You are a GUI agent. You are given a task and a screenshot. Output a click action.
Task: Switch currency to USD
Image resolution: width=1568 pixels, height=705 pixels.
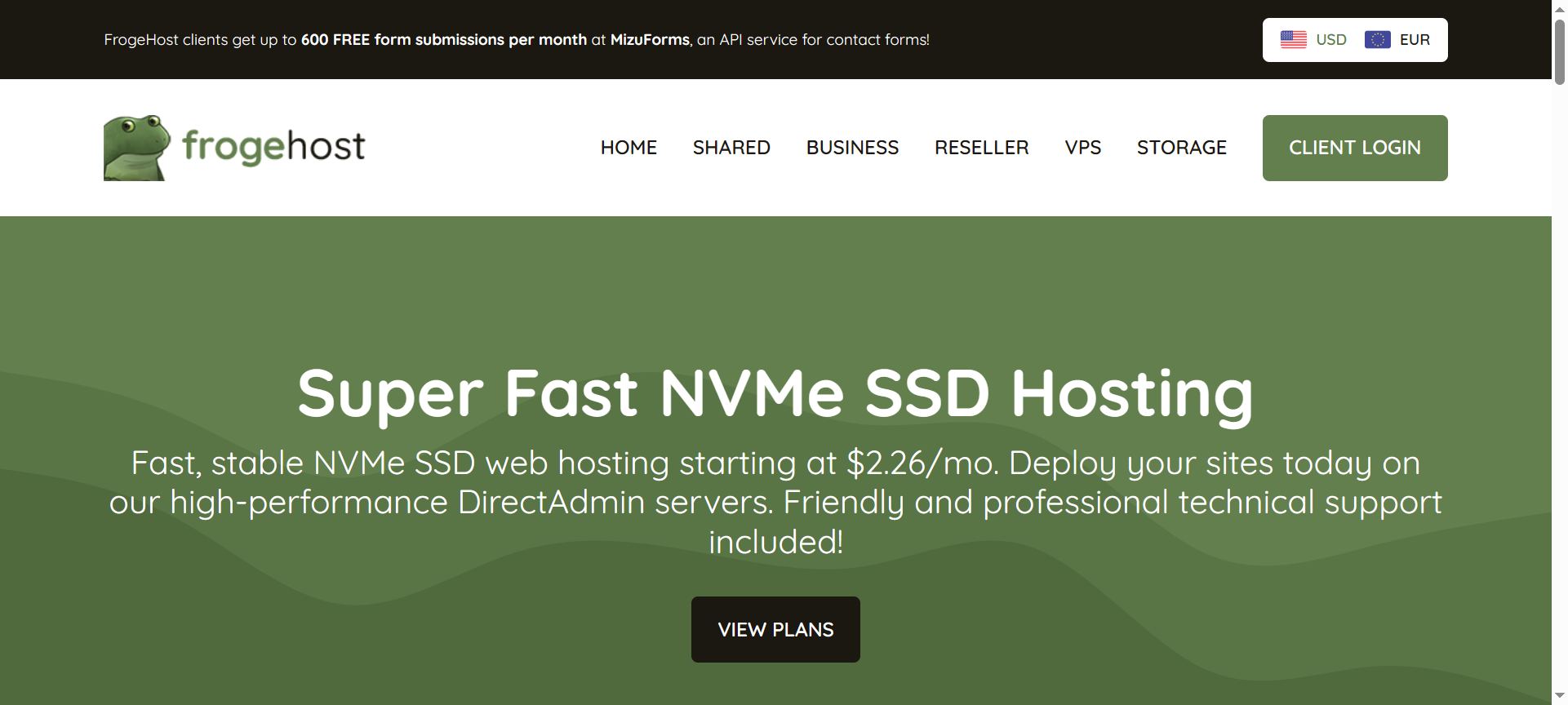(x=1331, y=40)
